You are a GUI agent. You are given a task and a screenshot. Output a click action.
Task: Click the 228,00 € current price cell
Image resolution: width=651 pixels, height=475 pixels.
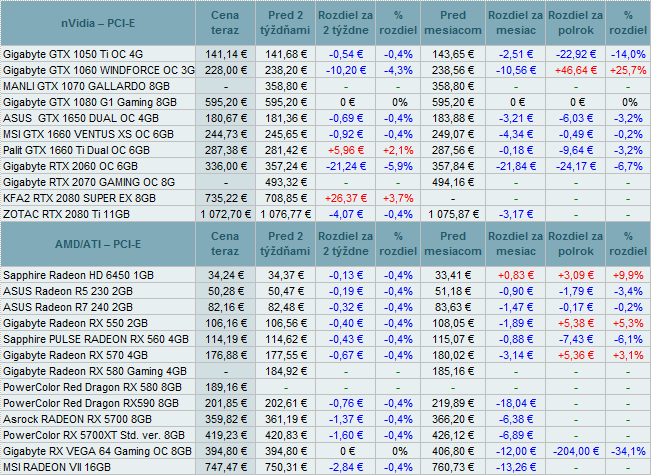(x=226, y=70)
